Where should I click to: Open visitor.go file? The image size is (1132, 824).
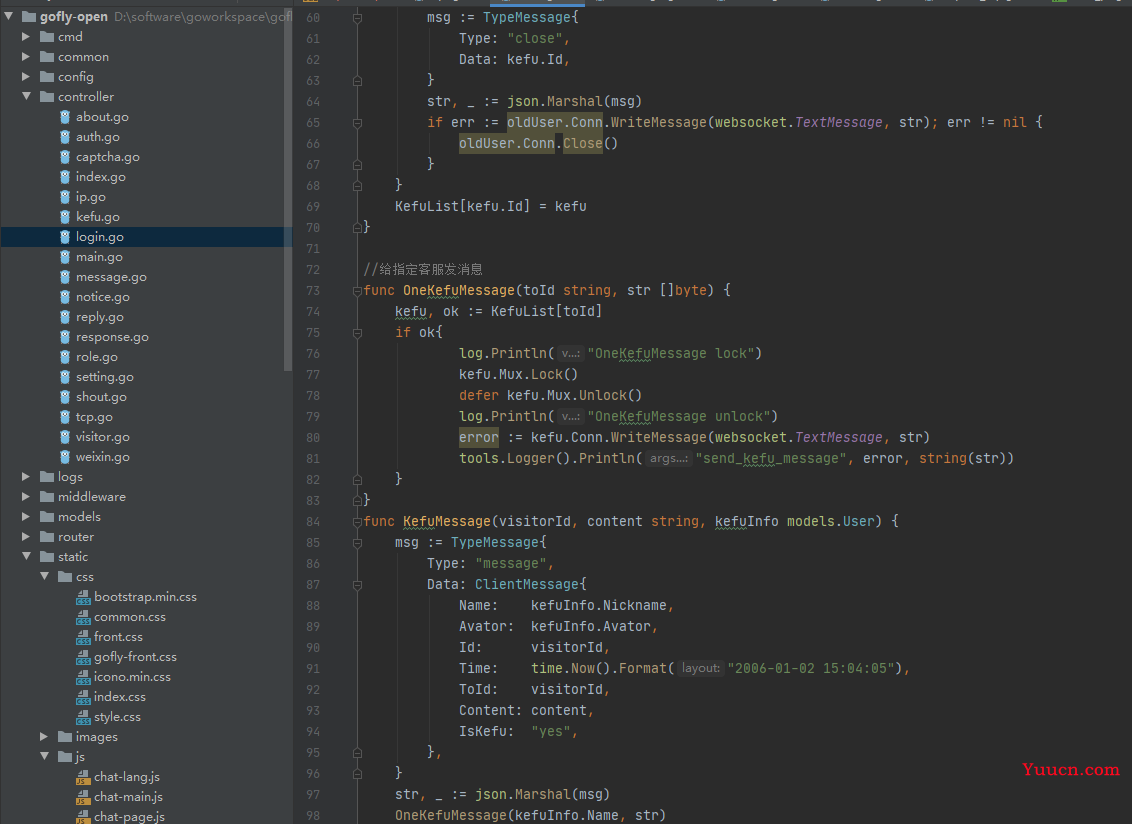(x=103, y=437)
